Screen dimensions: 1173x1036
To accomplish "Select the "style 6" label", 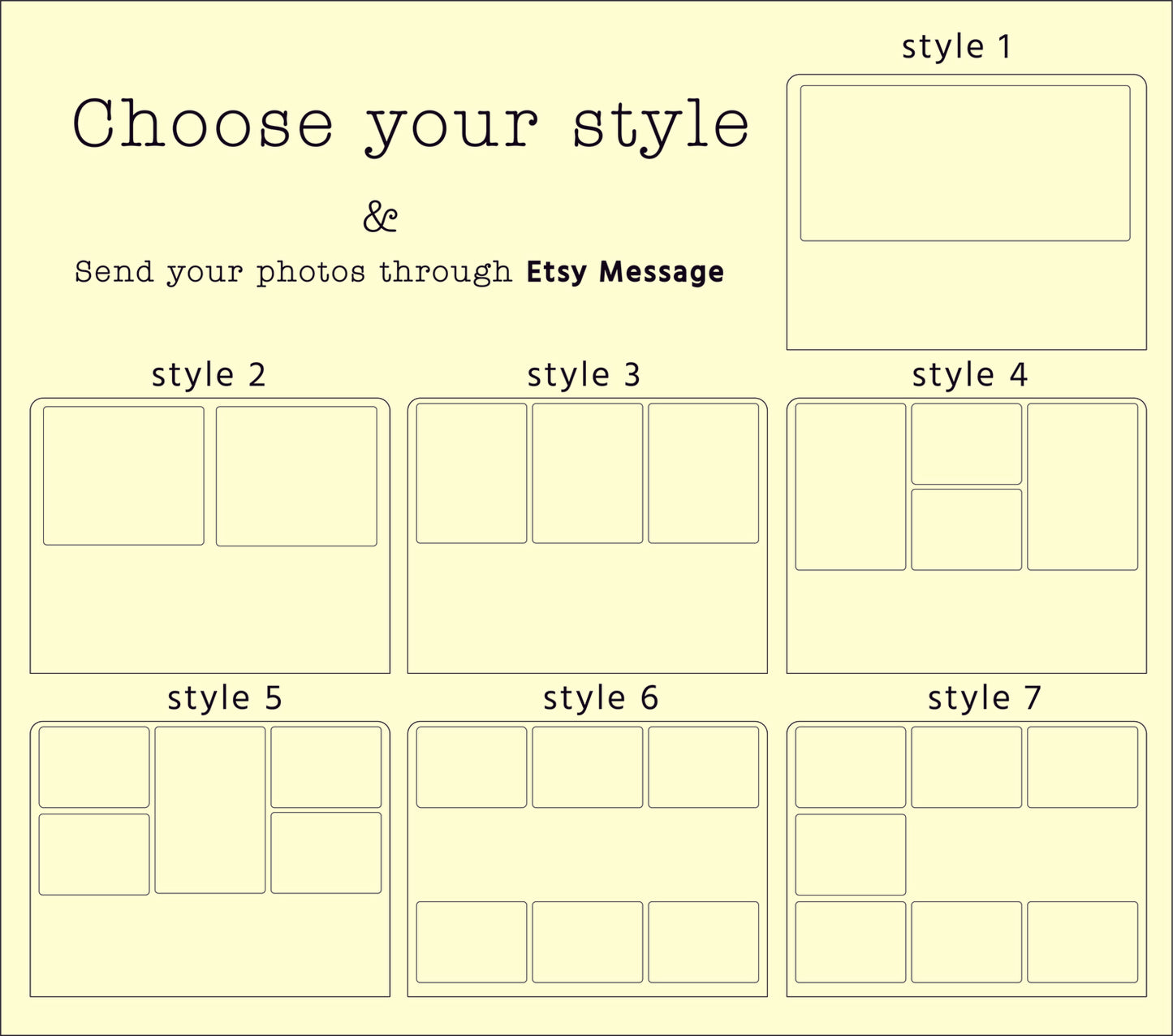I will (601, 697).
